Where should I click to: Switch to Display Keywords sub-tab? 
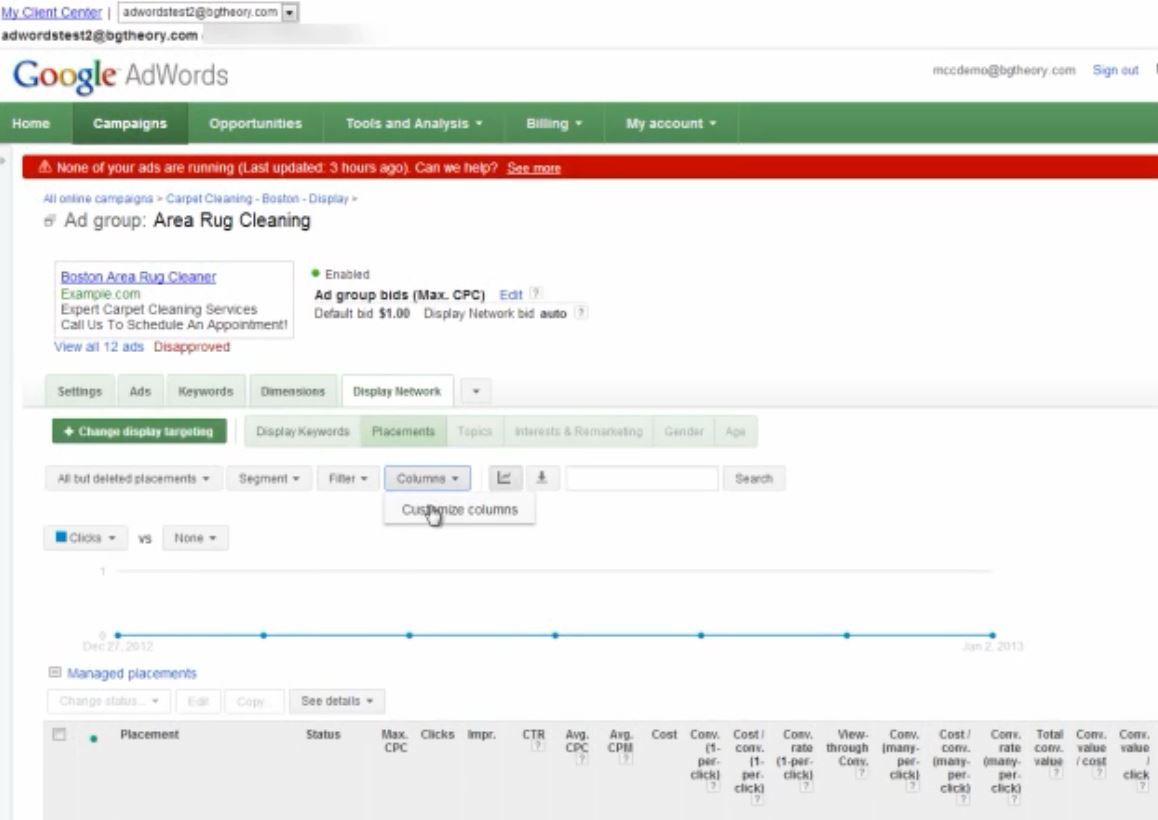303,431
